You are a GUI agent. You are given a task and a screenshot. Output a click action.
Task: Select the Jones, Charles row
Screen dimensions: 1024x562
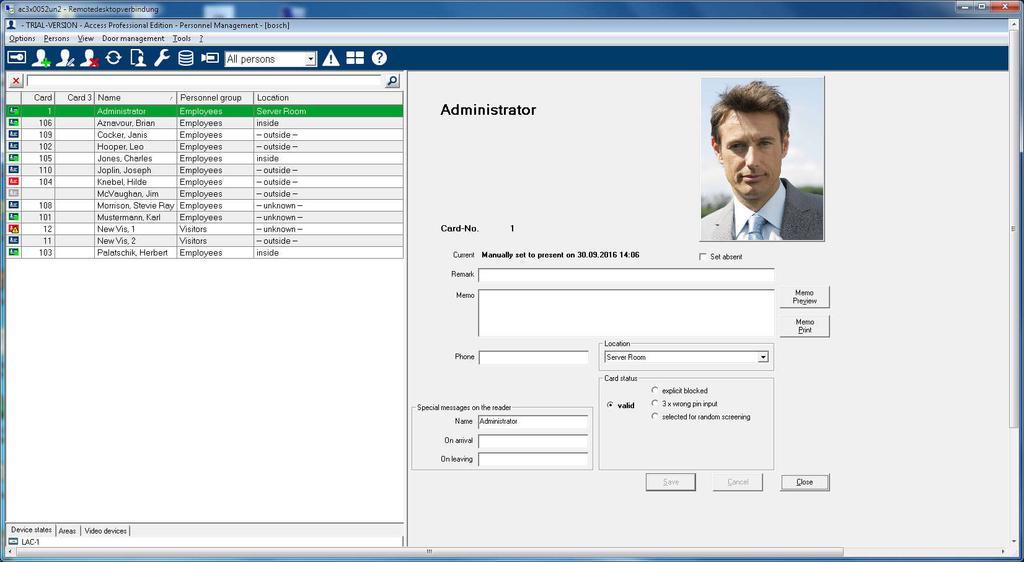(x=204, y=158)
